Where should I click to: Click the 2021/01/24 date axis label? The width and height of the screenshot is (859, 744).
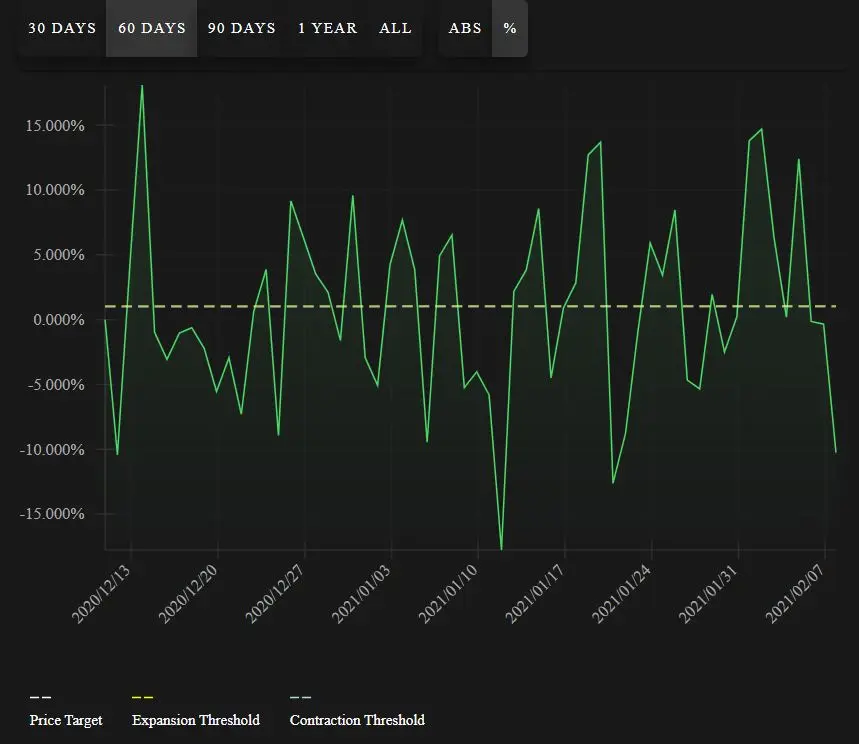[622, 594]
